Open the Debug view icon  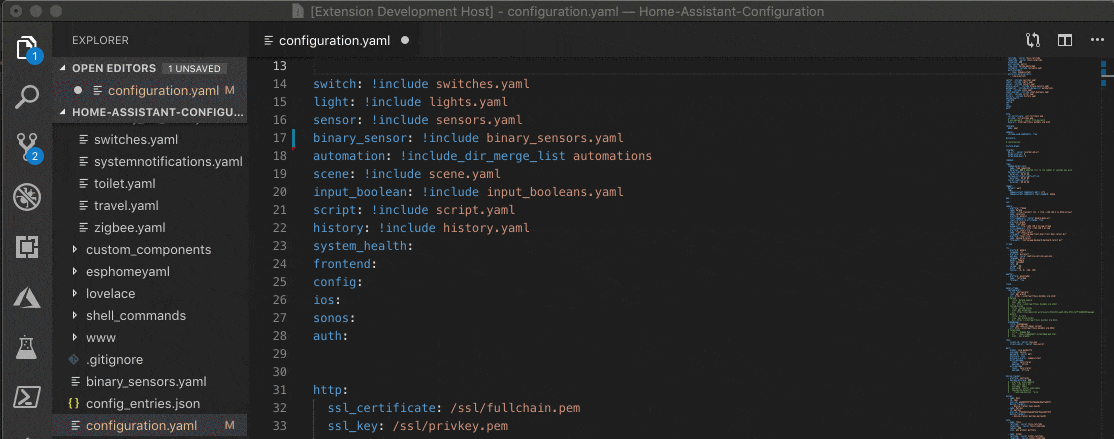[26, 197]
